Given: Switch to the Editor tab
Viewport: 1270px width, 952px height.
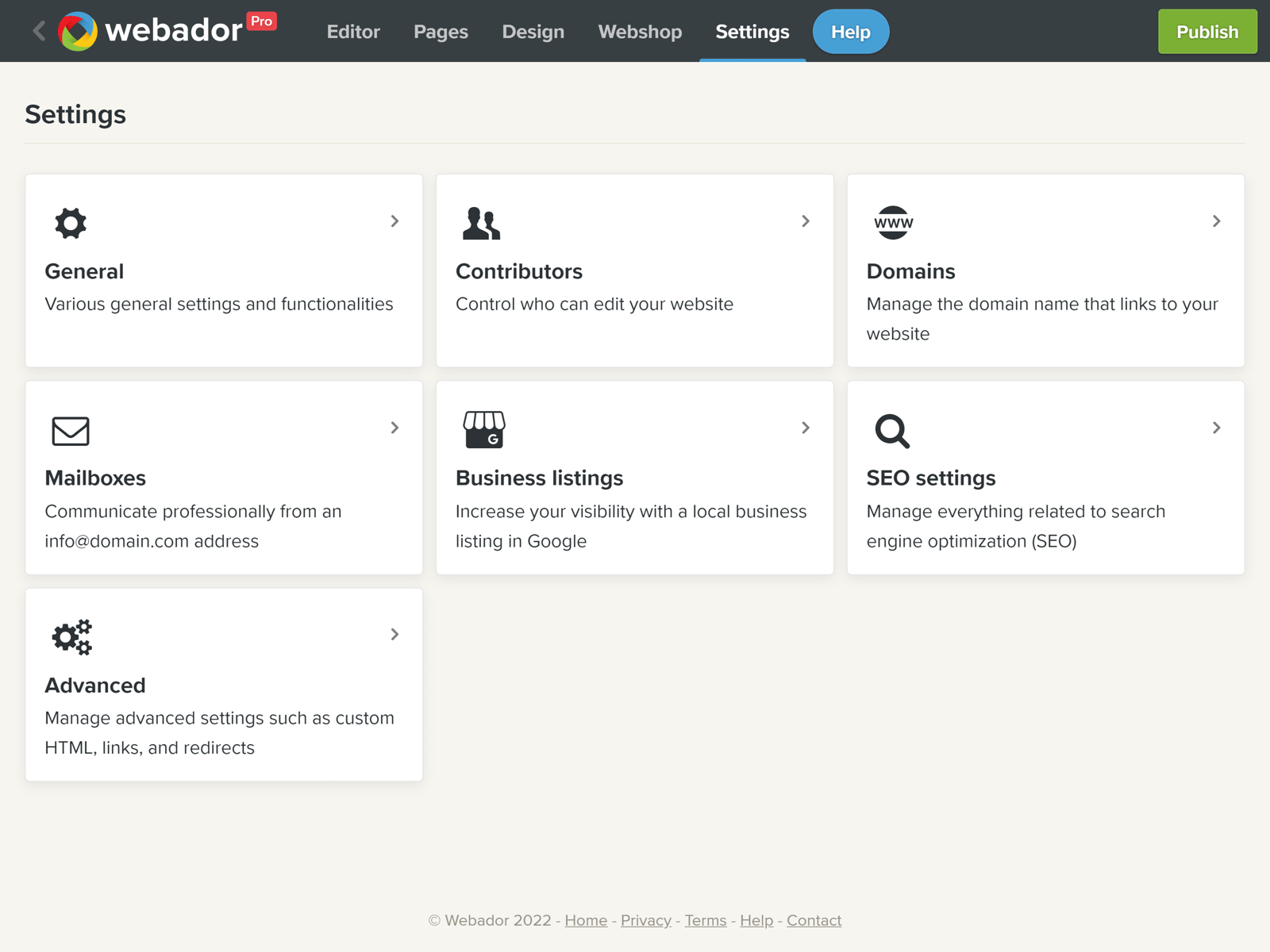Looking at the screenshot, I should point(353,32).
